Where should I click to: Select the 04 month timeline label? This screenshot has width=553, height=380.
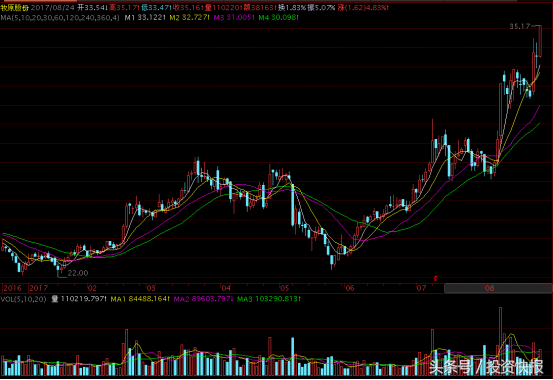point(226,288)
